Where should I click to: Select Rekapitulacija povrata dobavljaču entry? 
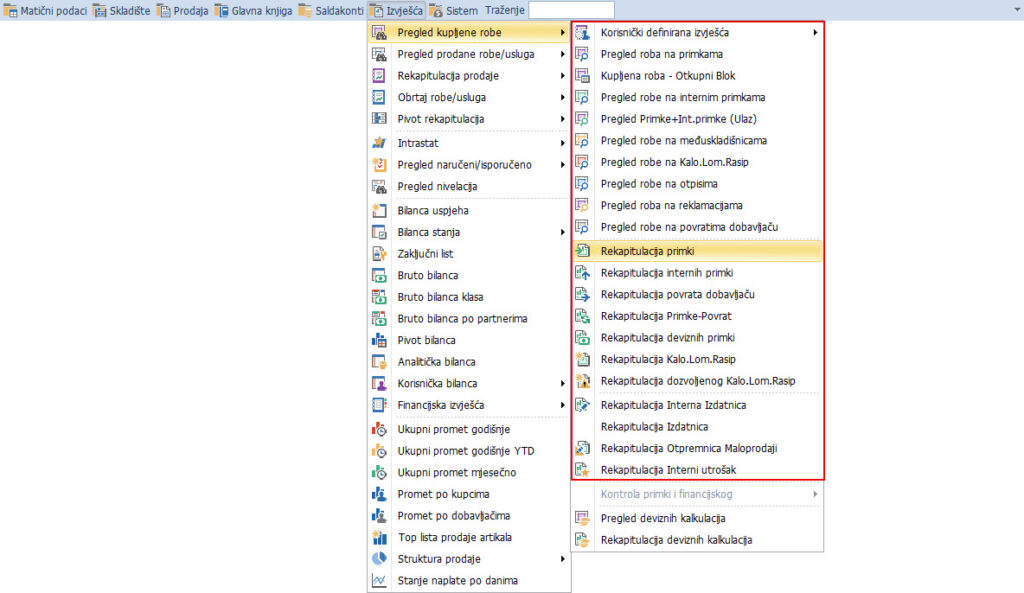coord(677,294)
